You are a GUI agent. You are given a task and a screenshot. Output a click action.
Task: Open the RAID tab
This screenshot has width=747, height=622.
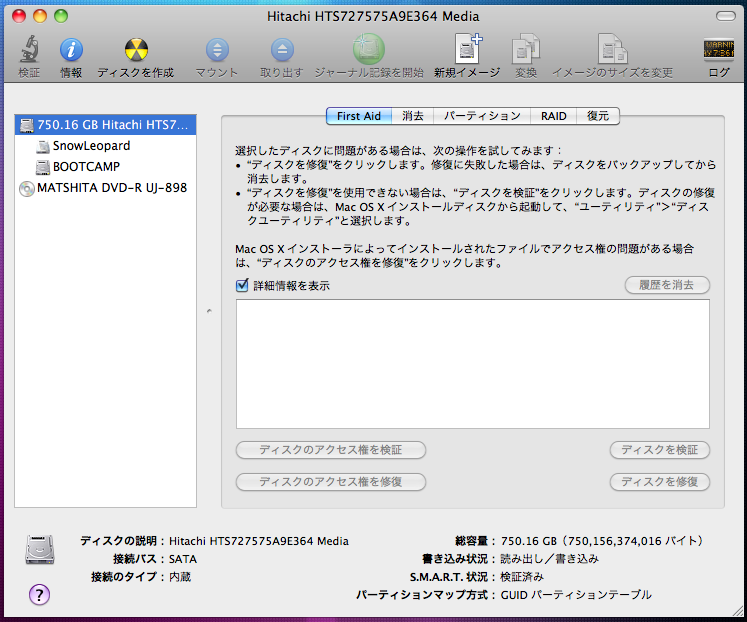pos(554,116)
